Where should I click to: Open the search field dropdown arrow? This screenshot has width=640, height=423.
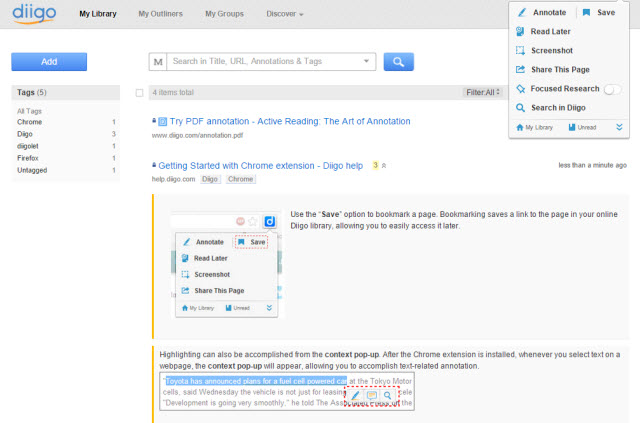[366, 61]
